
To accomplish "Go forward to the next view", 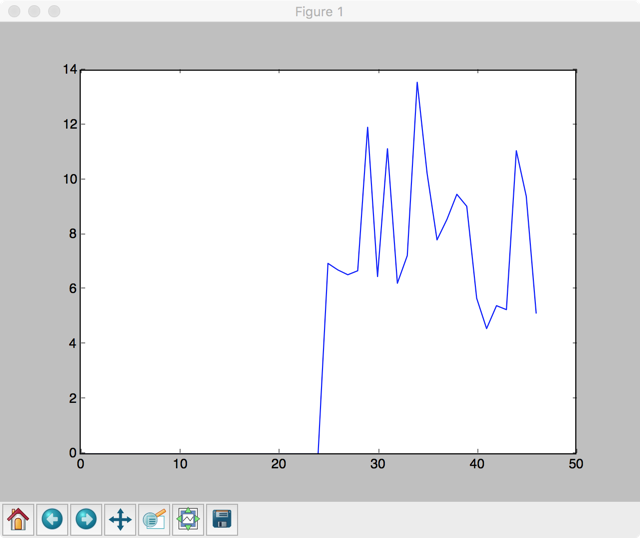I will coord(86,519).
